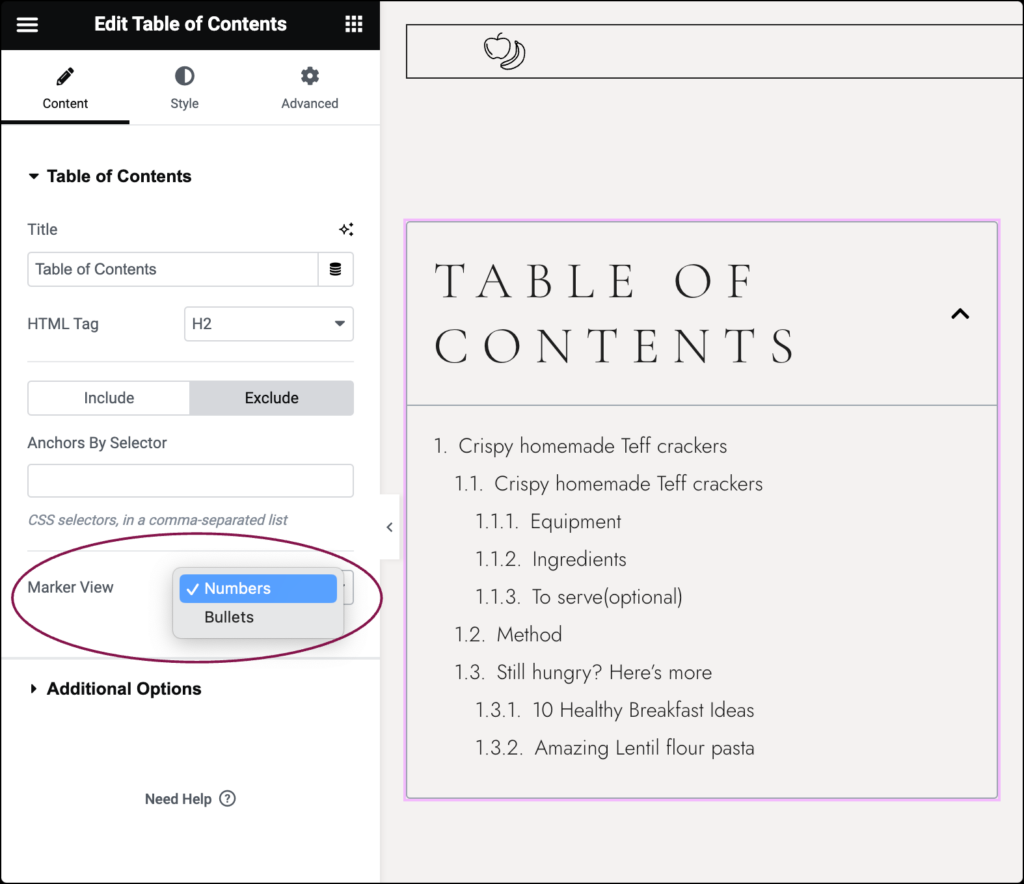Switch to the Style tab
Image resolution: width=1024 pixels, height=884 pixels.
pos(184,88)
